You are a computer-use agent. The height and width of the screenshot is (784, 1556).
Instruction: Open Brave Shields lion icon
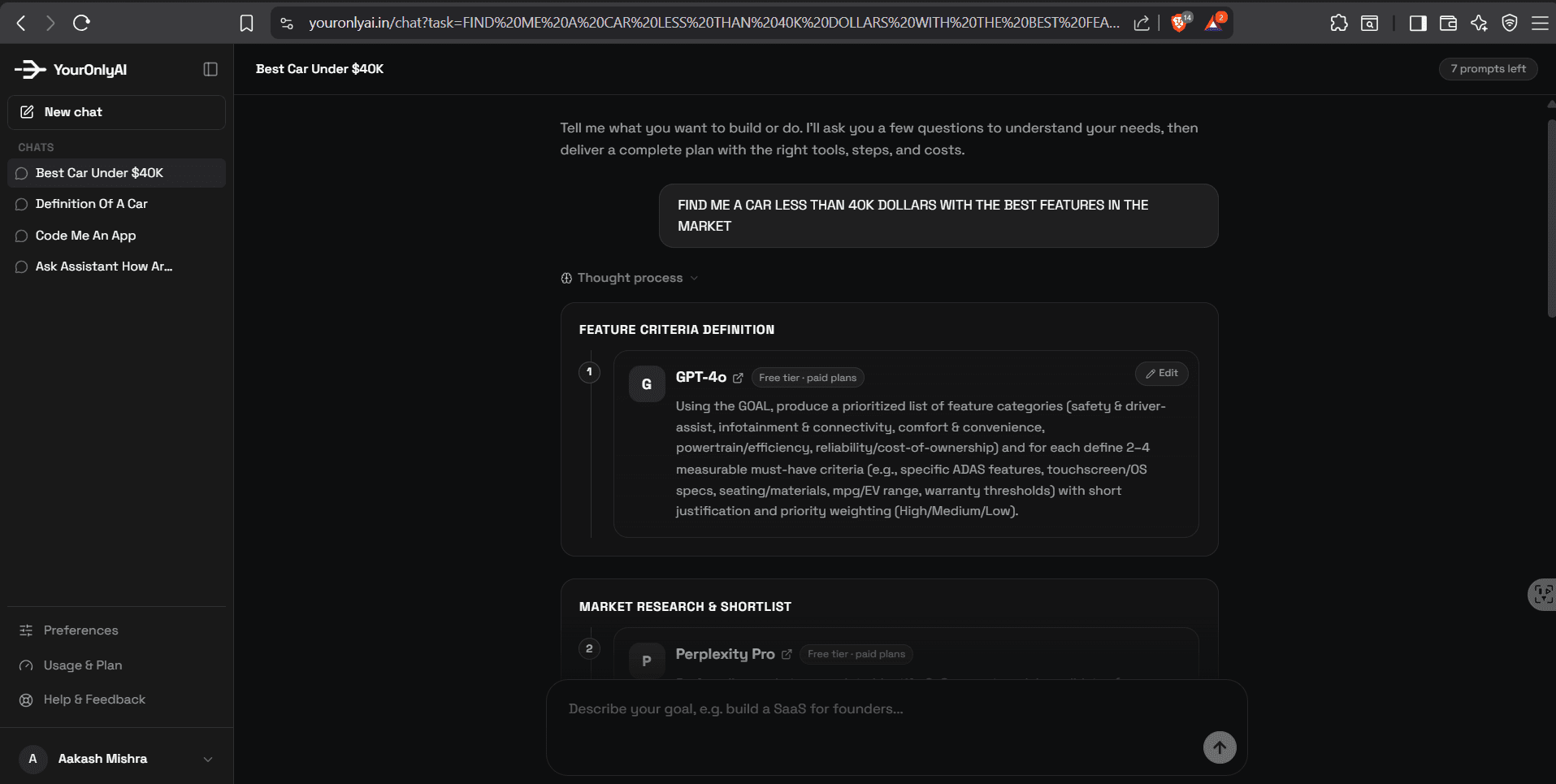coord(1180,23)
